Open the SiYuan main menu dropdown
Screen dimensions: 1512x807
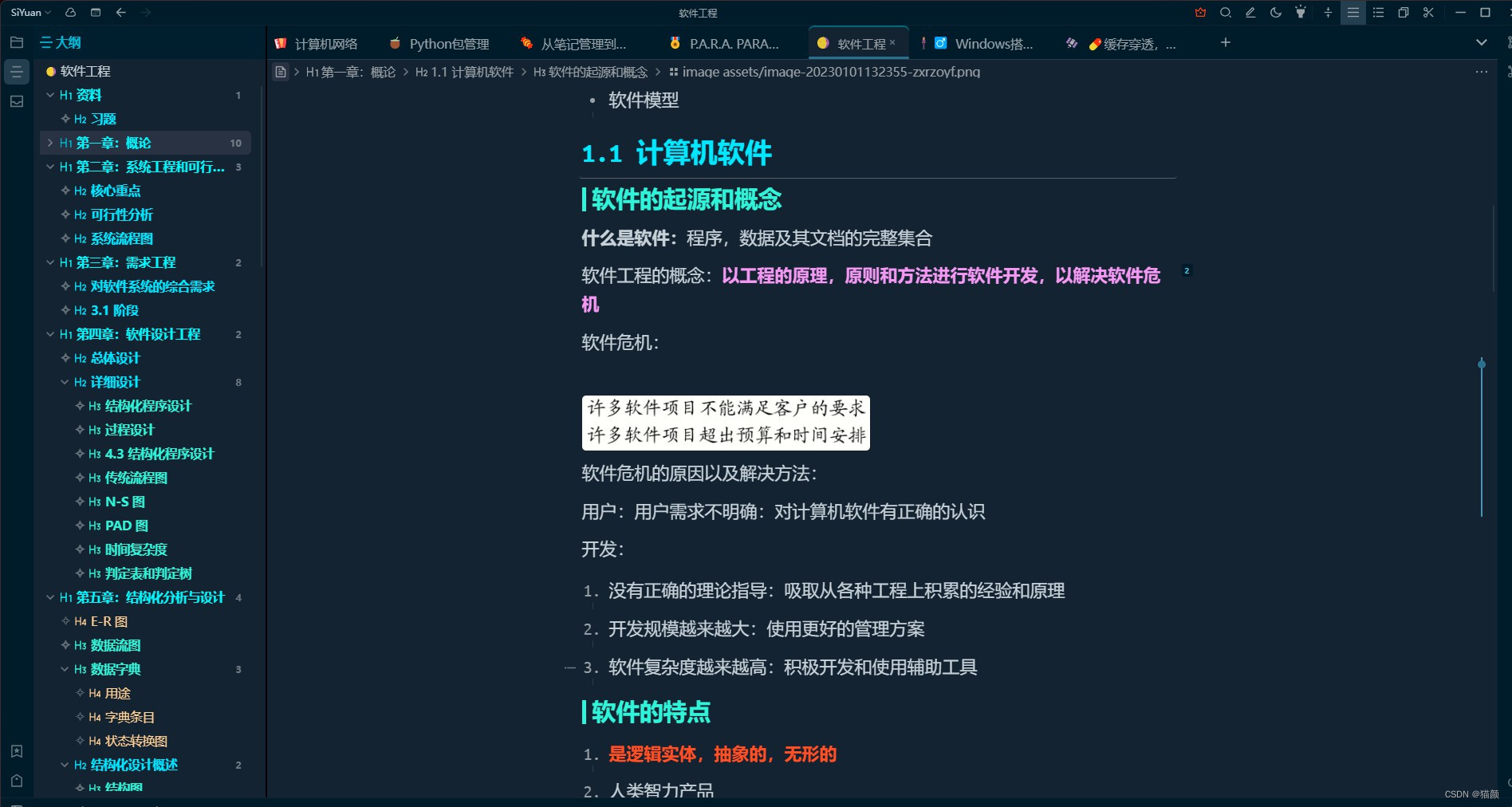30,12
